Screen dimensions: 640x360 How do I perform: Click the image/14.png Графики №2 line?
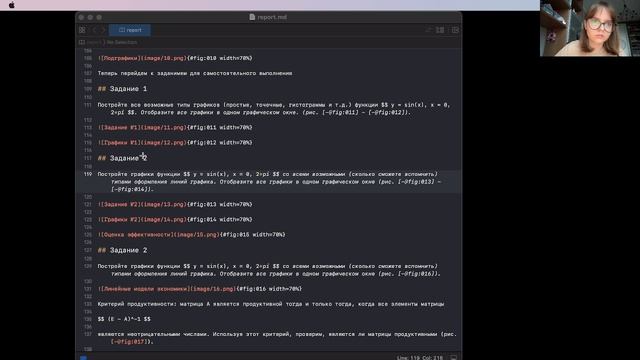click(175, 219)
